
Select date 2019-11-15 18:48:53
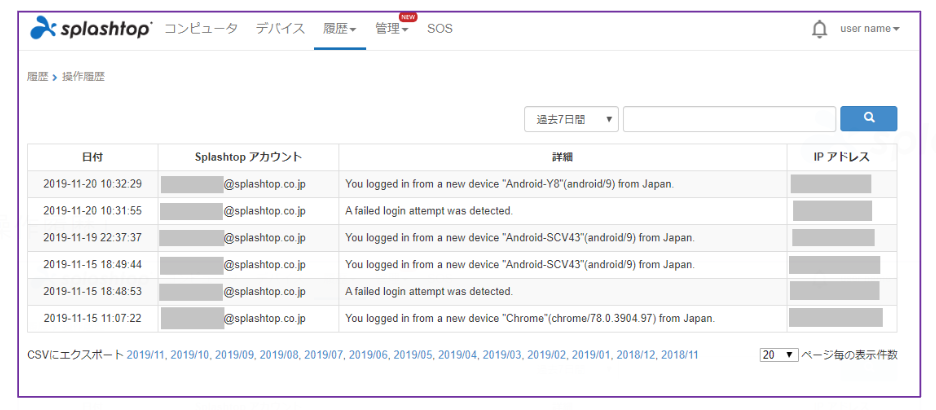coord(93,291)
